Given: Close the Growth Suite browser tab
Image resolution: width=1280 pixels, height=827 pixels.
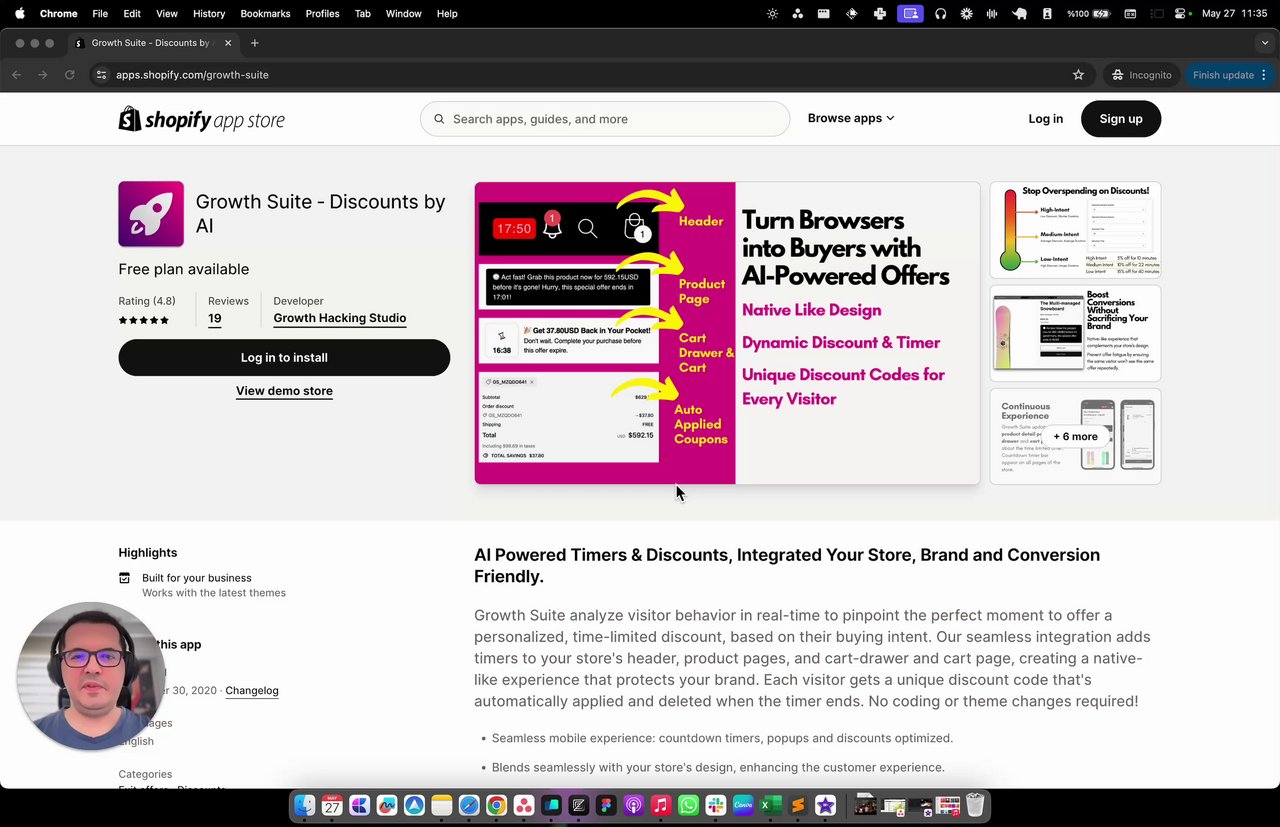Looking at the screenshot, I should tap(228, 43).
